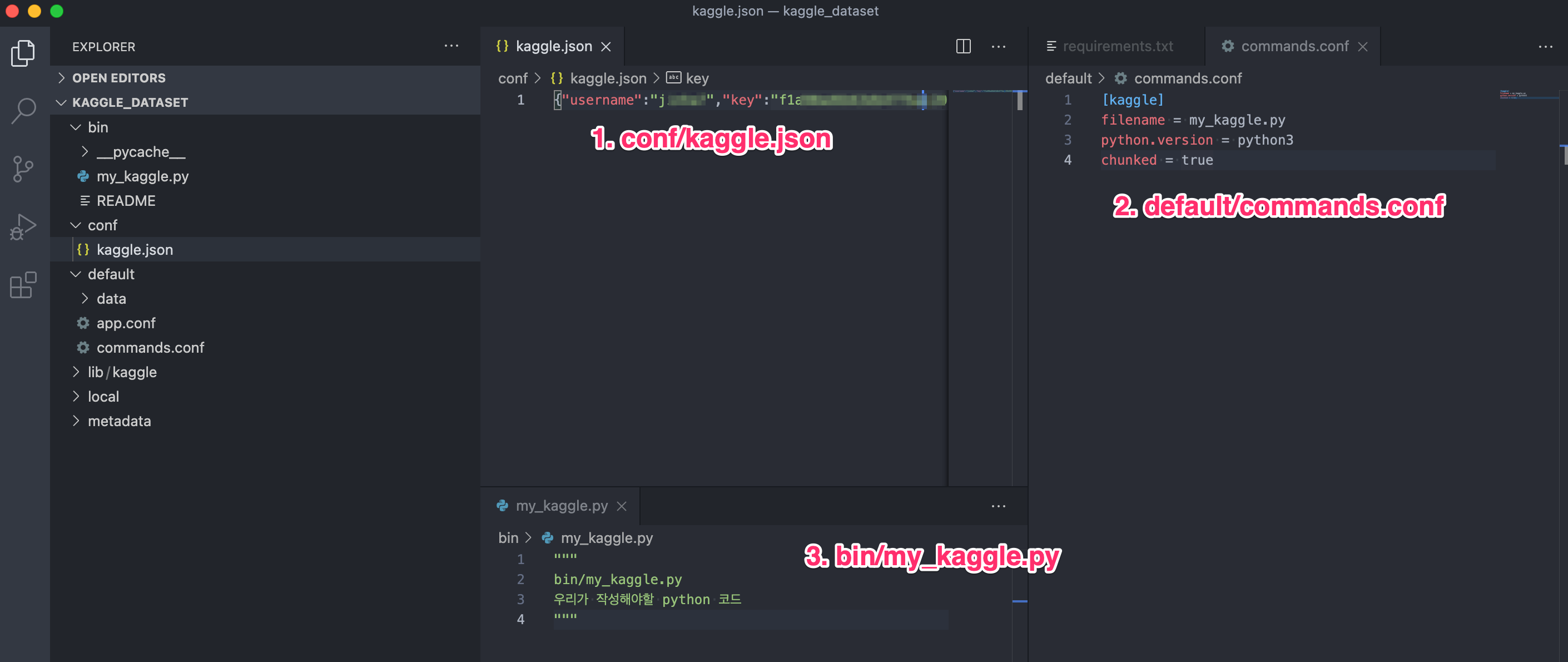Close the kaggle.json tab
1568x662 pixels.
tap(606, 47)
